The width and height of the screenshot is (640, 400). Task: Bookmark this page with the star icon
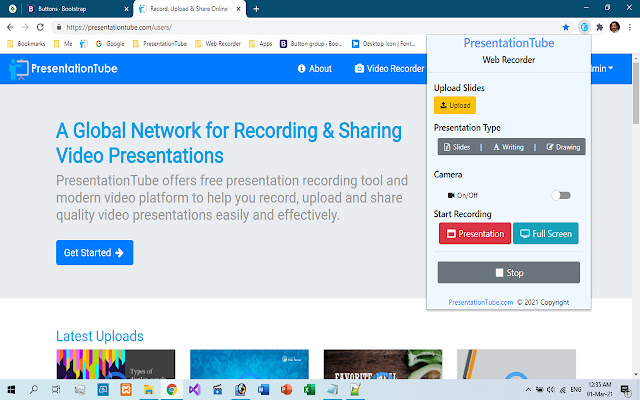566,27
